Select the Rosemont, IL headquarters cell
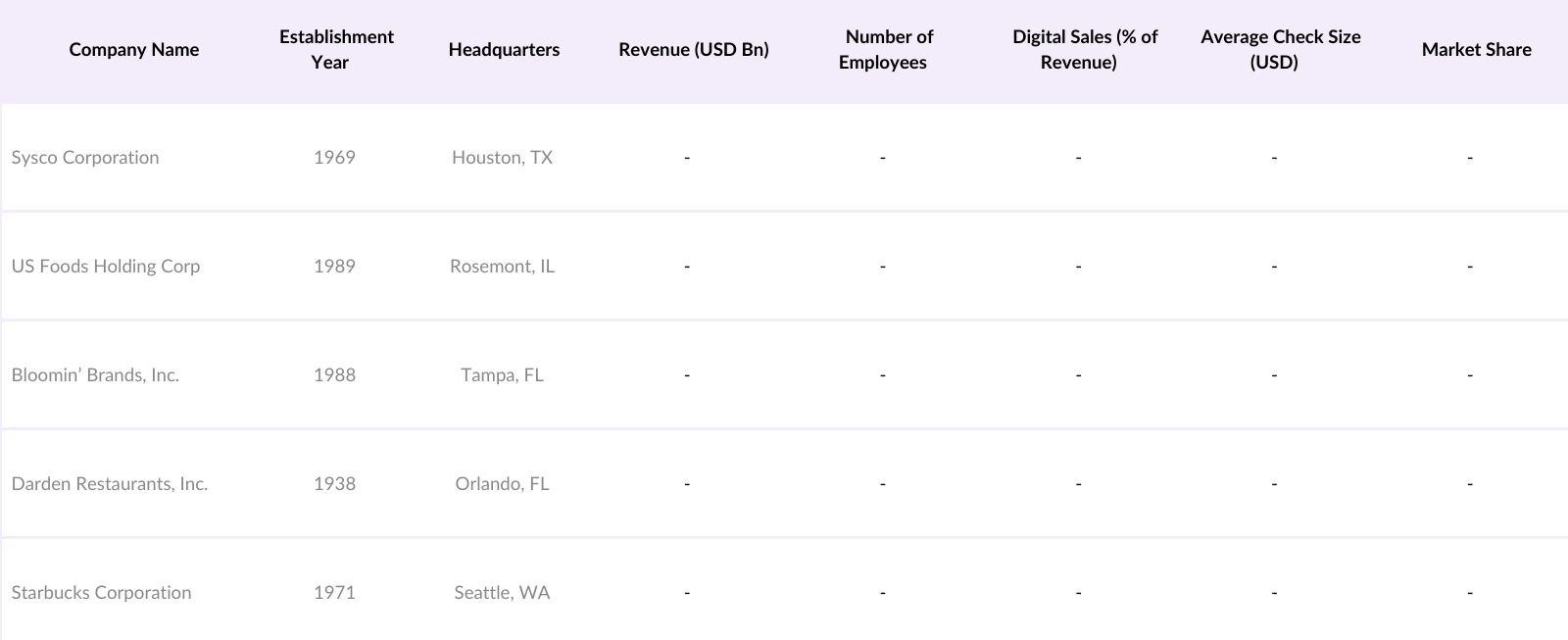The width and height of the screenshot is (1568, 640). (x=502, y=267)
